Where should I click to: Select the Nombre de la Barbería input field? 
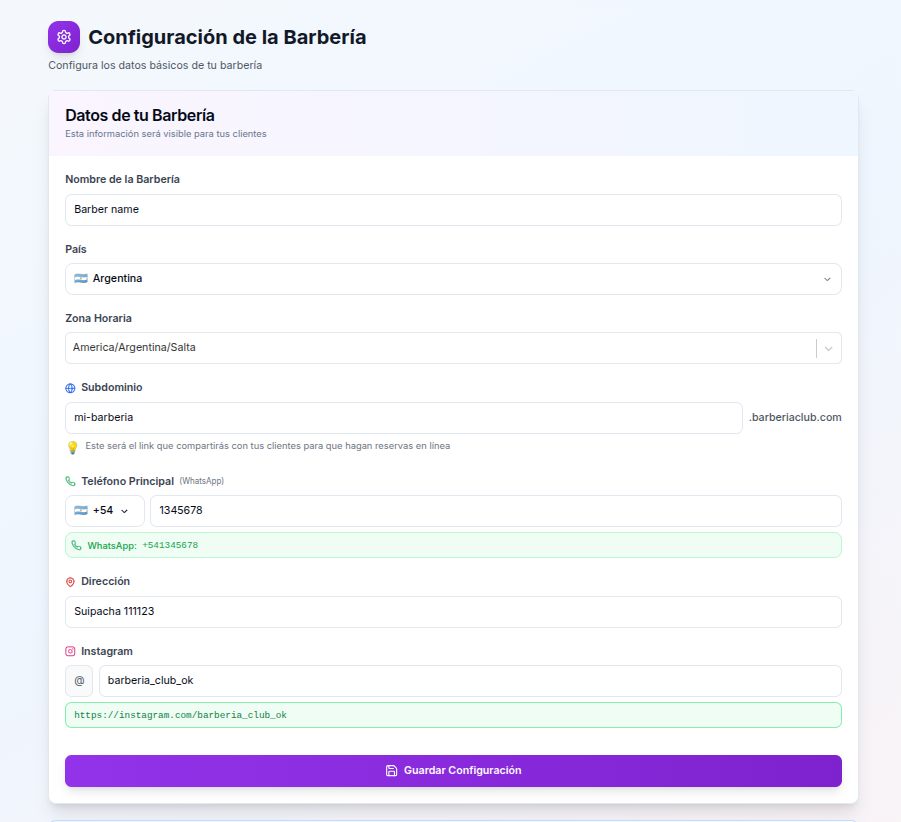point(452,210)
